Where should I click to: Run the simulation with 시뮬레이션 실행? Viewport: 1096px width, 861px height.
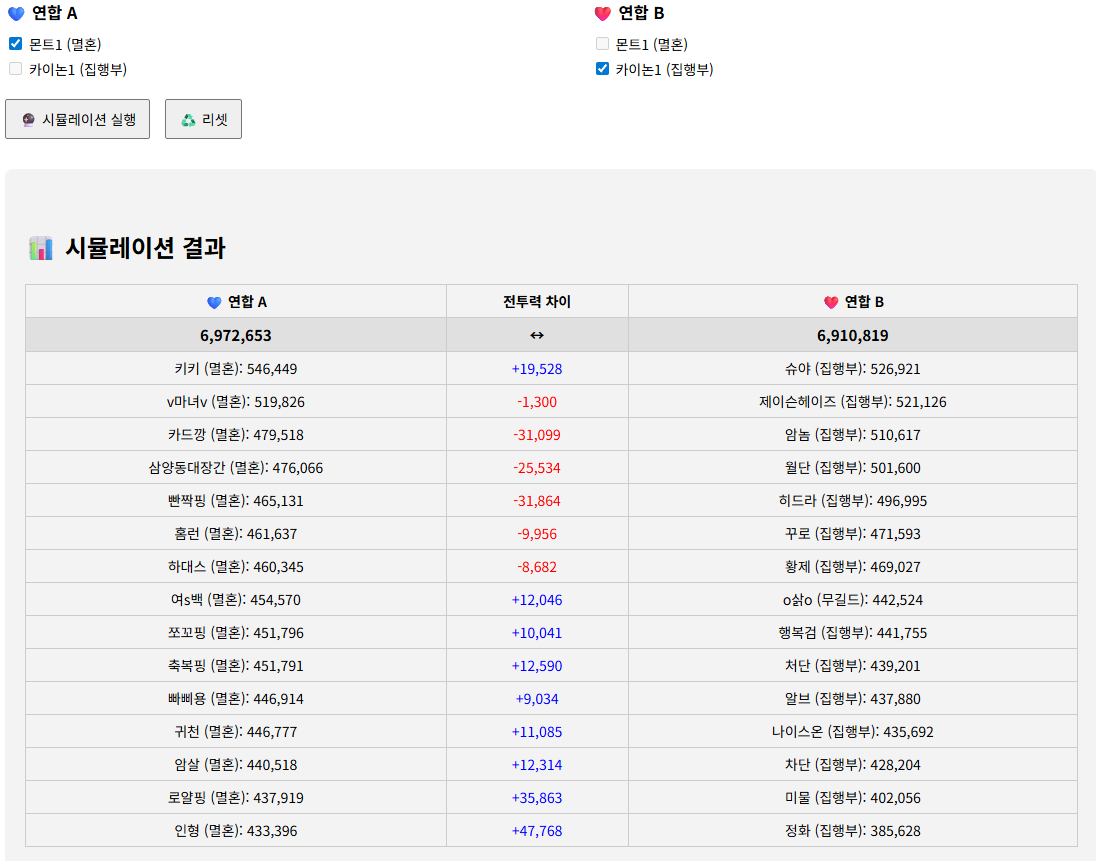click(78, 119)
